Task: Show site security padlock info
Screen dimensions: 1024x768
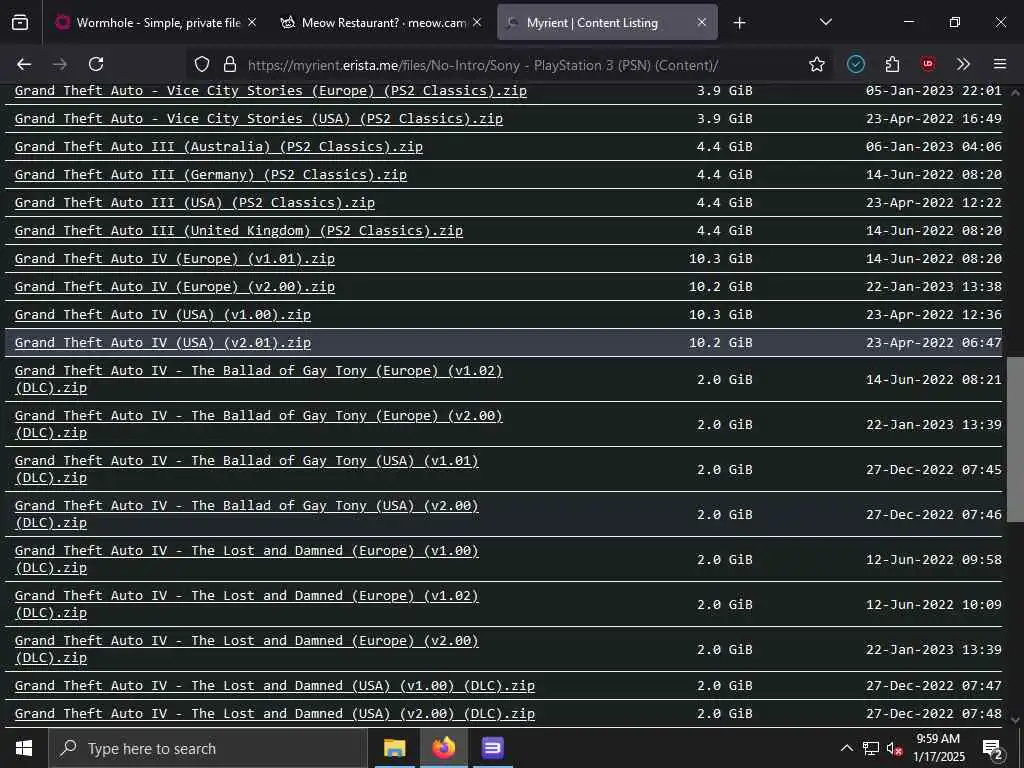Action: [229, 64]
